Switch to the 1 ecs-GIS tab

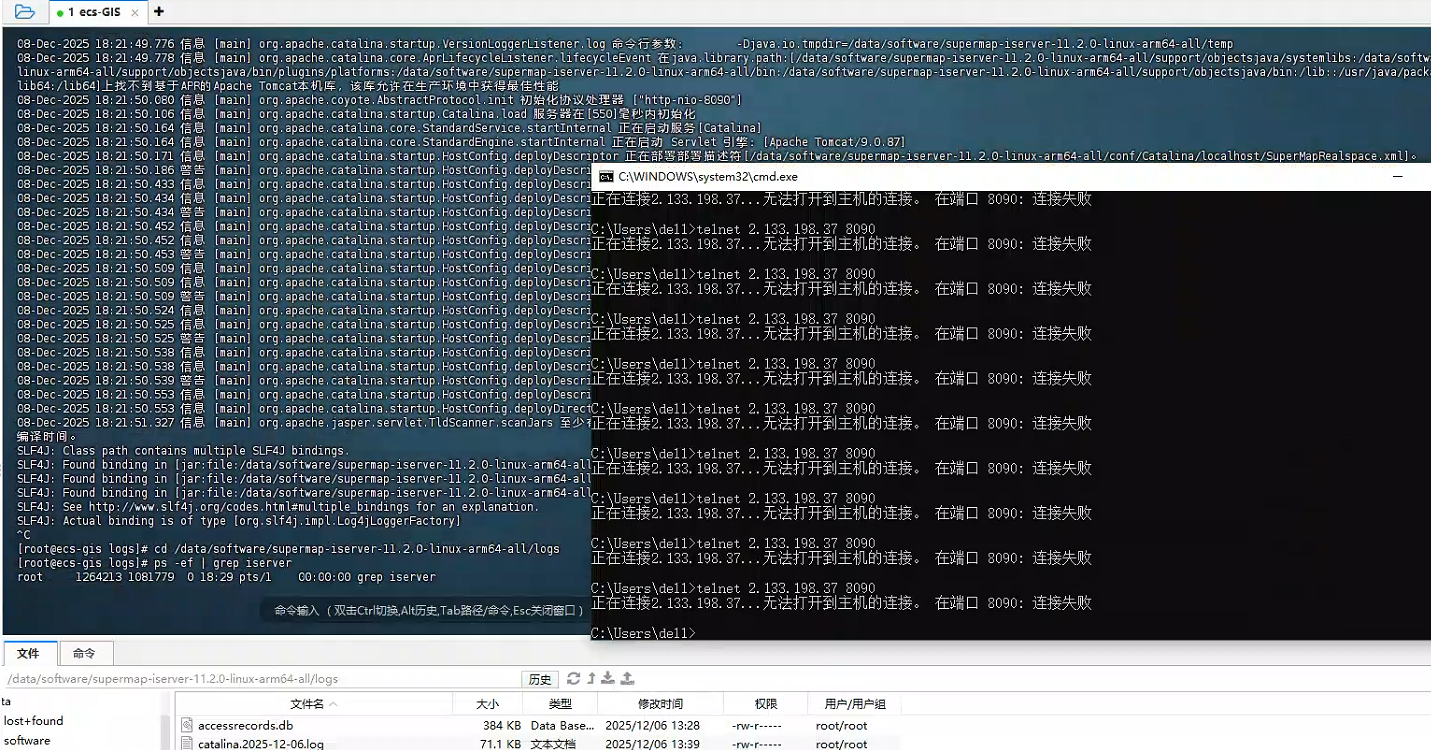click(x=96, y=12)
